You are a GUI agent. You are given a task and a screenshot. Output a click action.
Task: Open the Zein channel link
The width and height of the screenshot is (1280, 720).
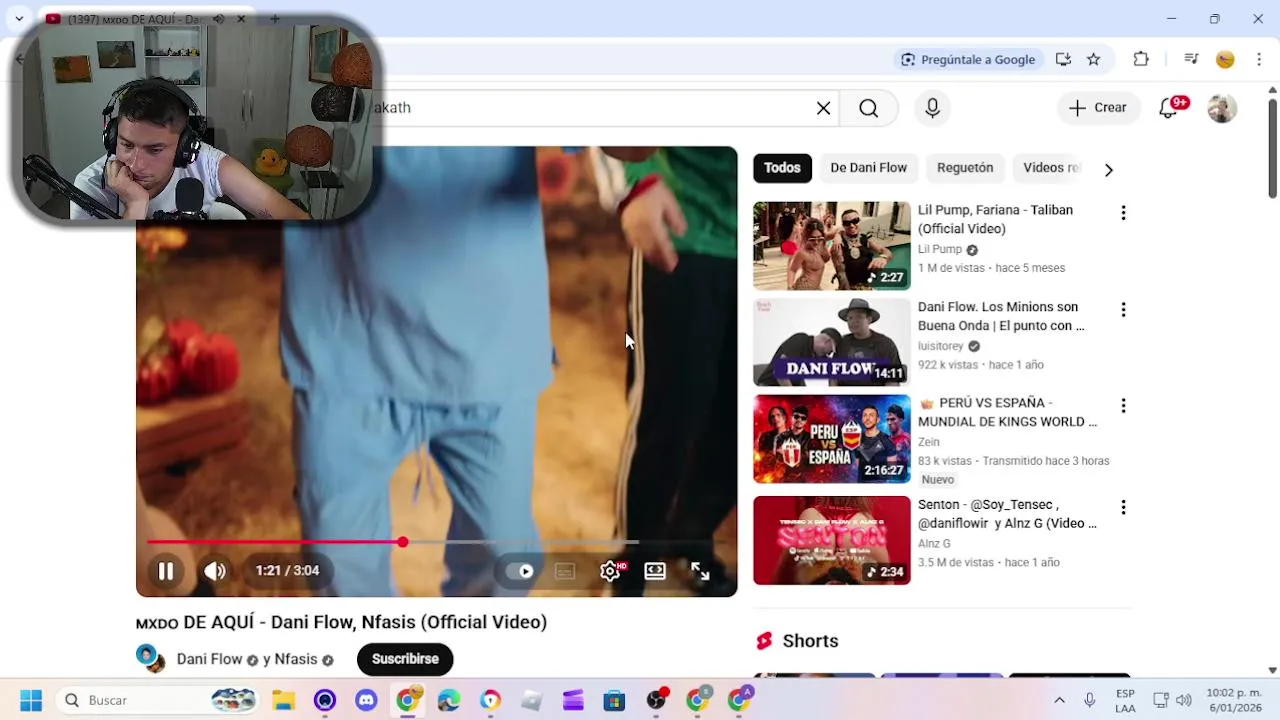(929, 442)
